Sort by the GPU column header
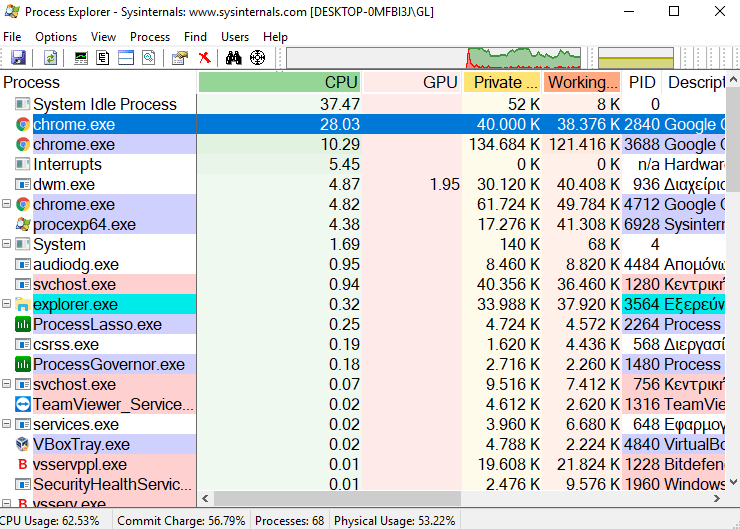 click(412, 82)
